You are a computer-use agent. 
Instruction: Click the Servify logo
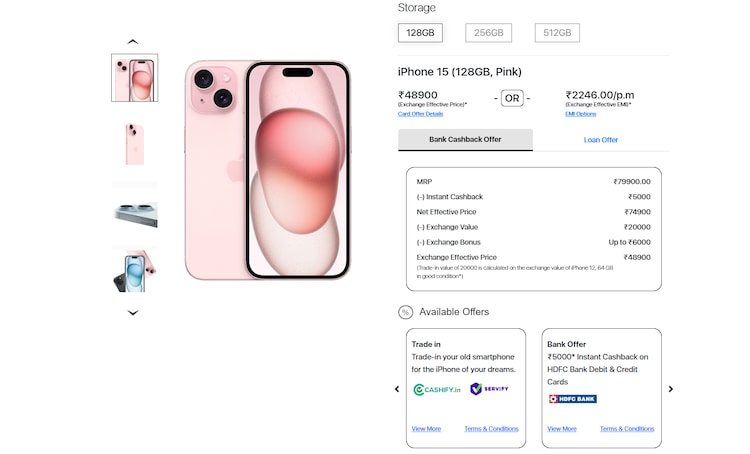[490, 389]
